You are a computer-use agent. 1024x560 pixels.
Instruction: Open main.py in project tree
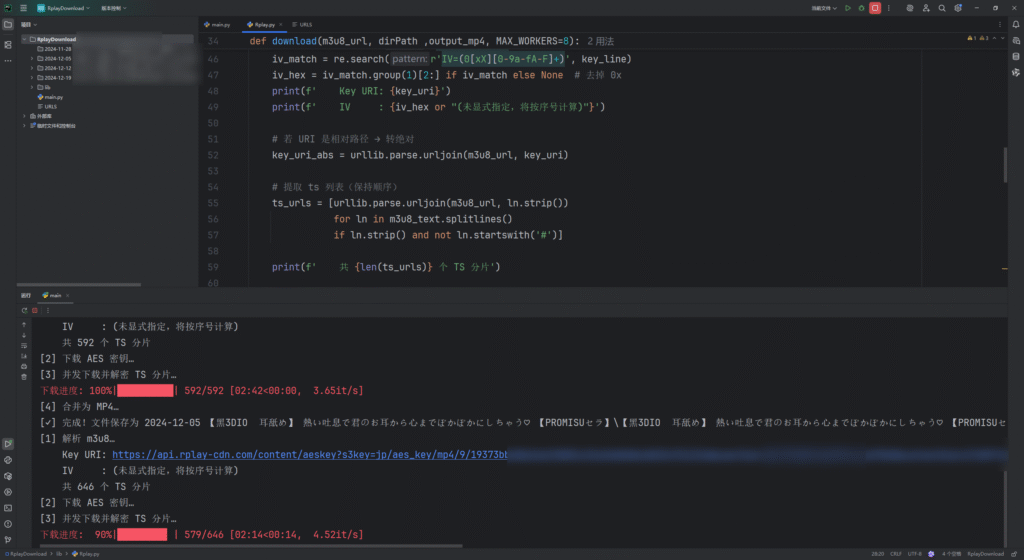click(50, 97)
